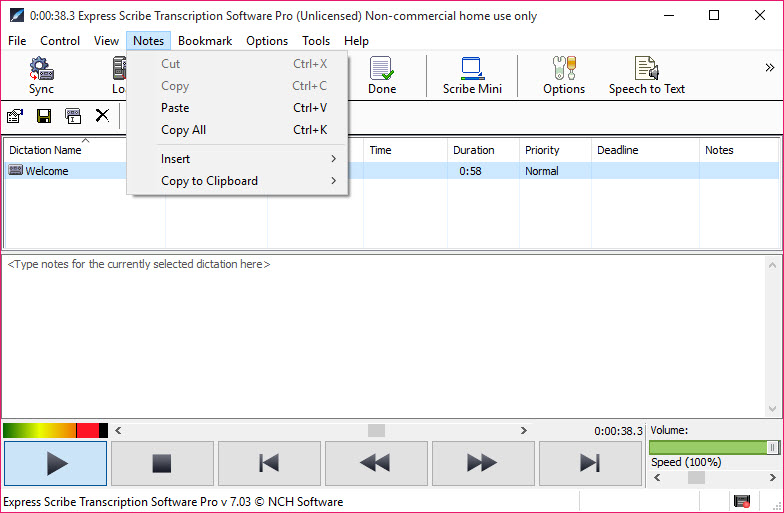Sort by Dictation Name column

(x=65, y=150)
